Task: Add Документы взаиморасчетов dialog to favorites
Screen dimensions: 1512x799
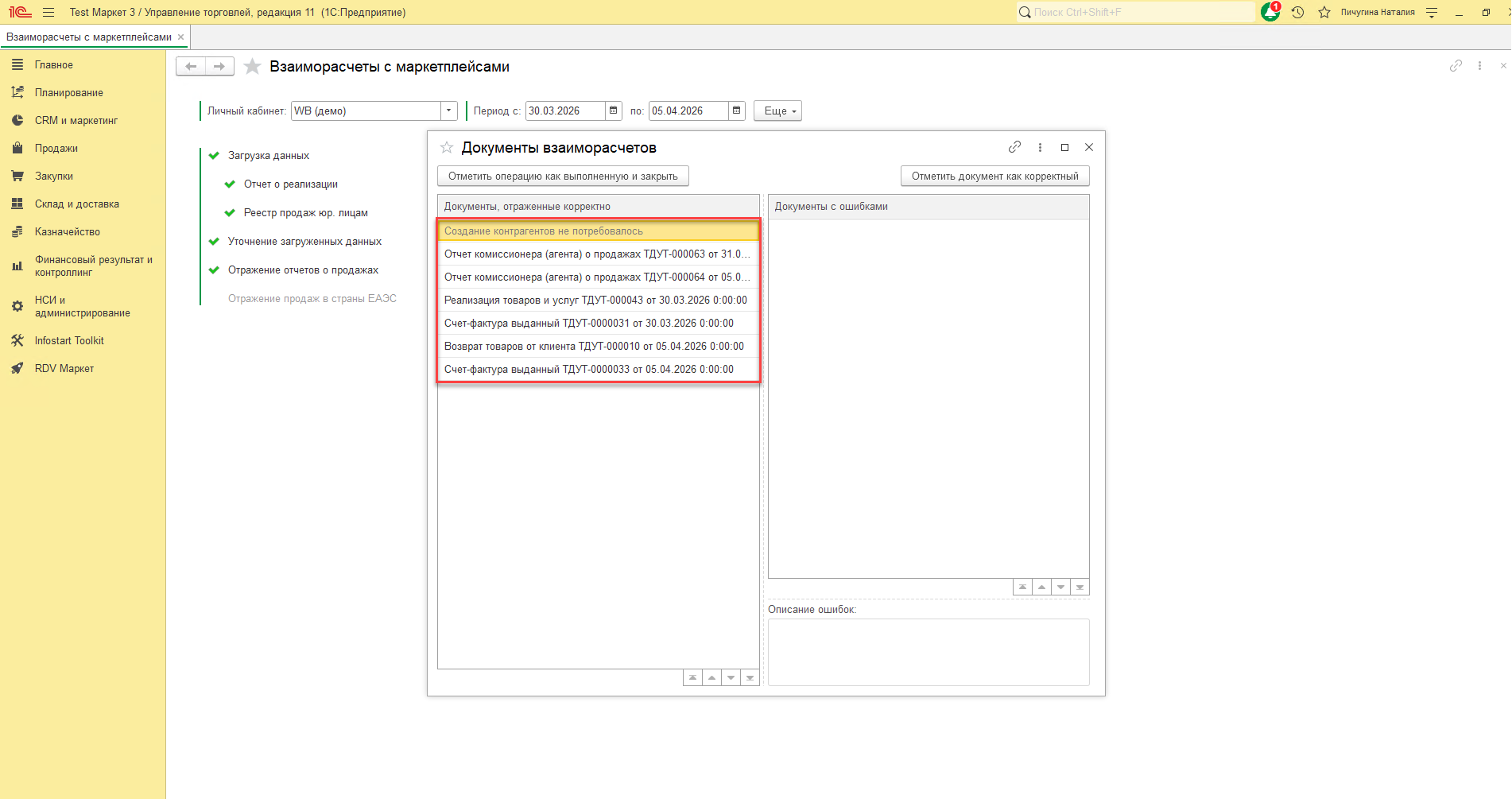Action: coord(447,148)
